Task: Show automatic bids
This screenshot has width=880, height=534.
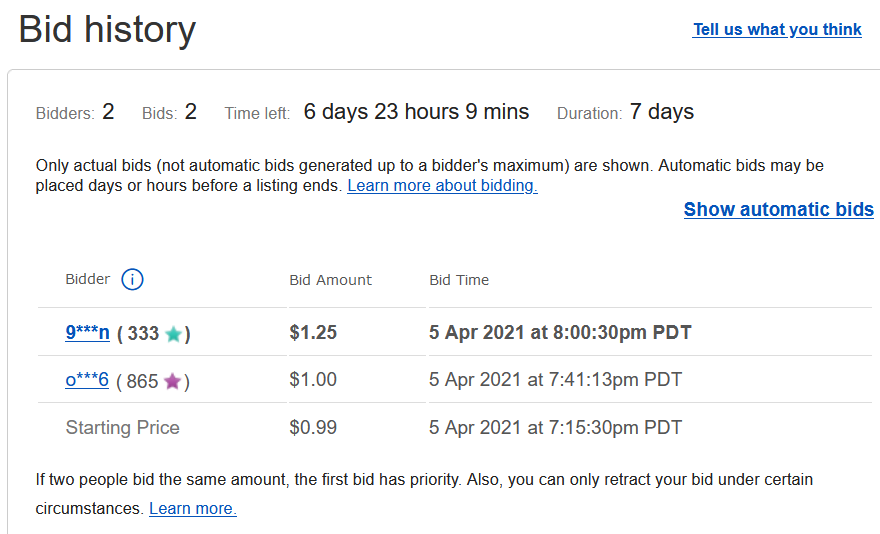Action: click(x=778, y=210)
